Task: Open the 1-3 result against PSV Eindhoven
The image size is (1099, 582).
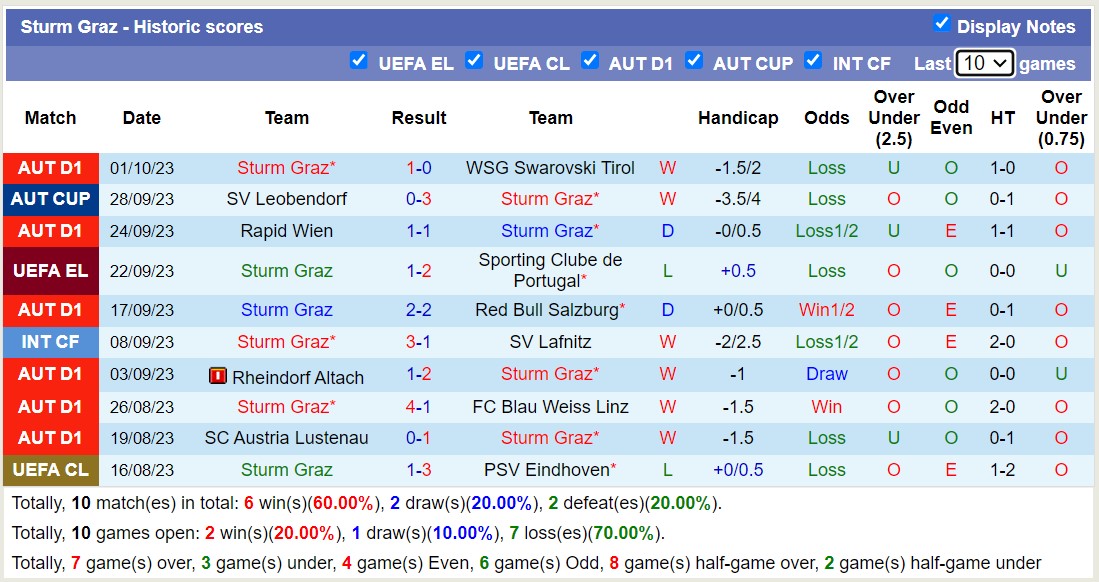Action: (x=418, y=470)
